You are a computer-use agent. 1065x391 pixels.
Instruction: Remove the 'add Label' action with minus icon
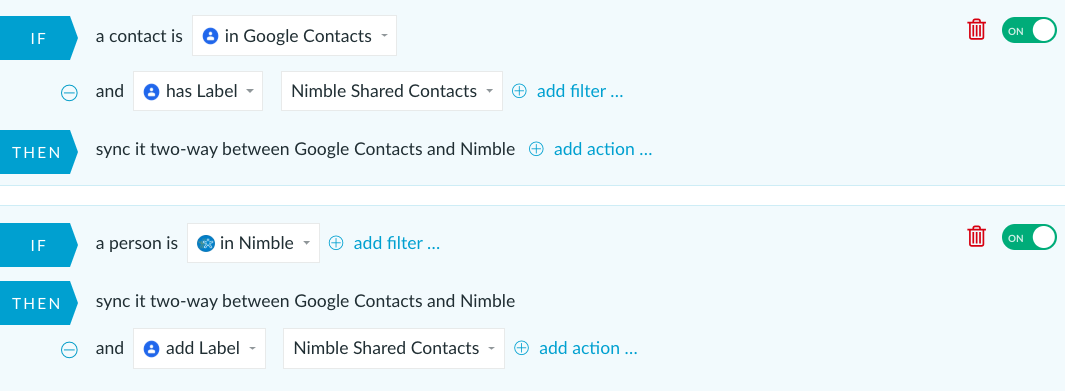coord(69,349)
